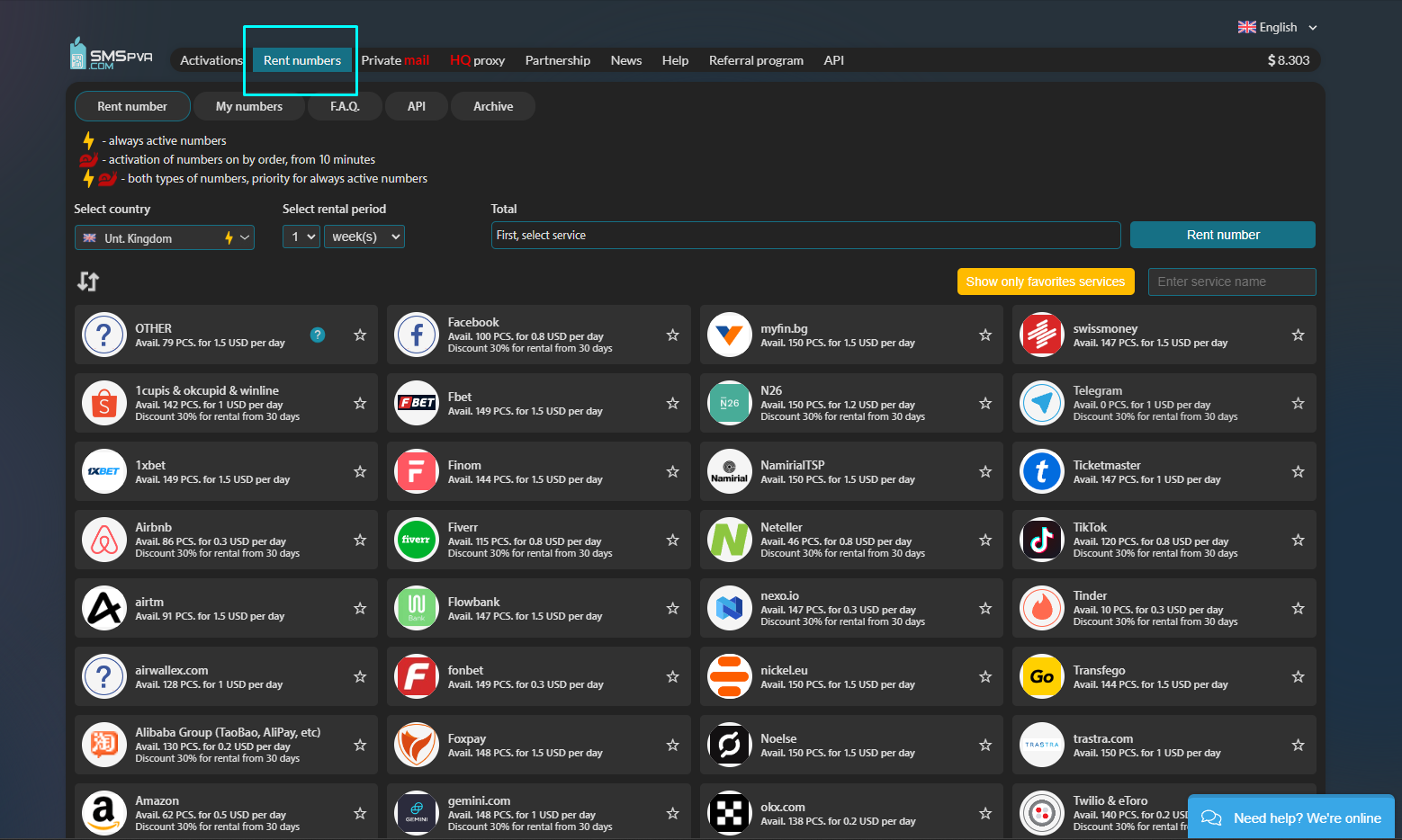Open the OTHER service help icon

click(318, 335)
